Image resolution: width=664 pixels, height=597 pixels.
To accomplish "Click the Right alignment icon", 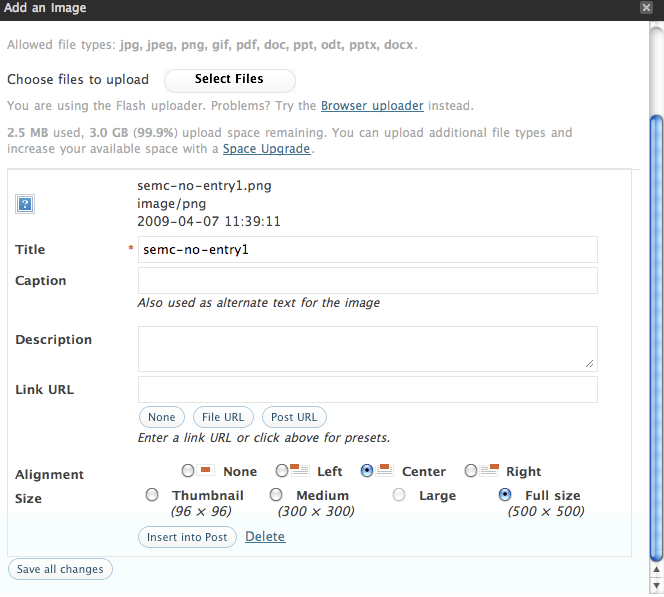I will pyautogui.click(x=489, y=470).
